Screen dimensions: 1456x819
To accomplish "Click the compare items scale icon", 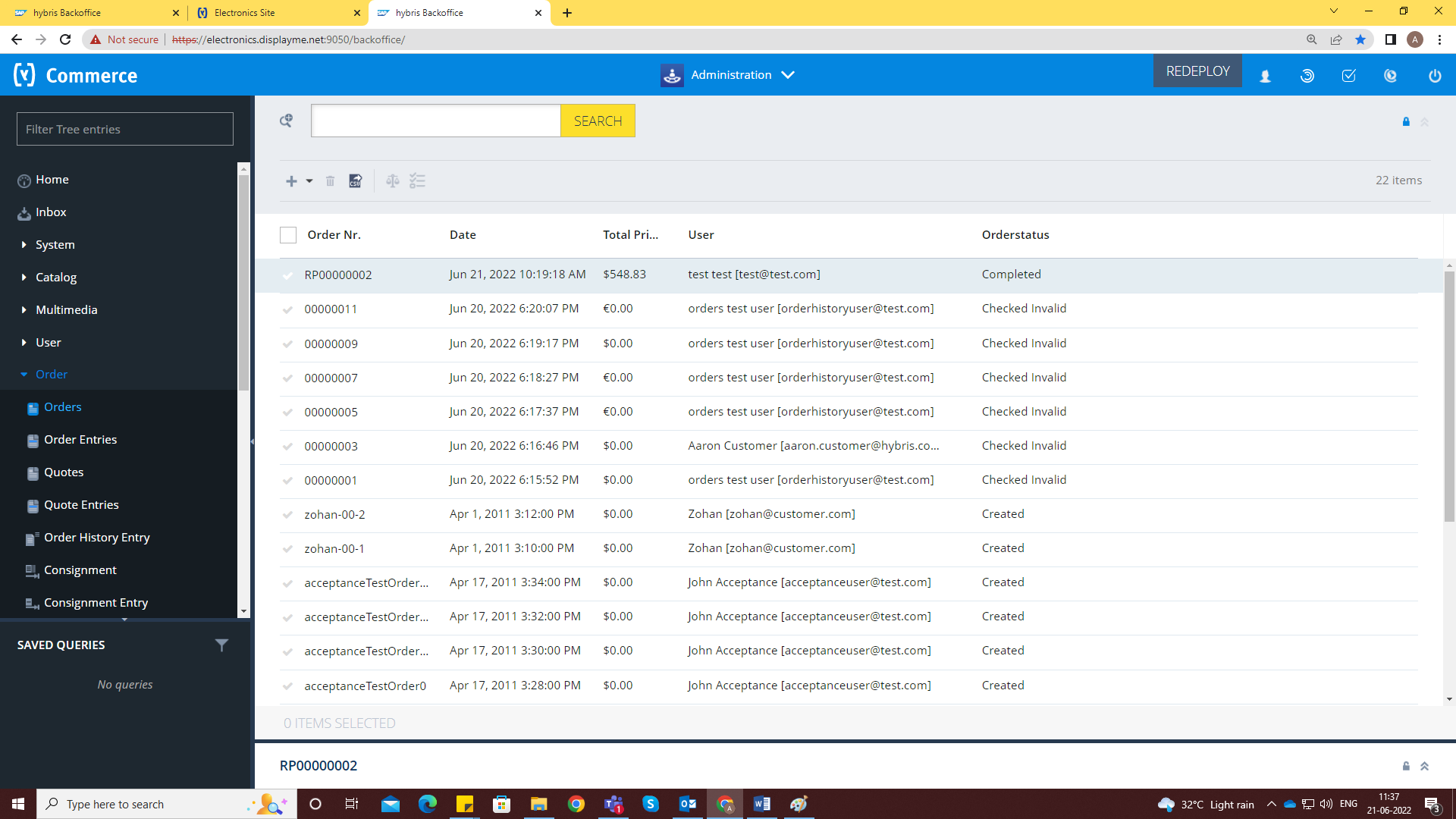I will coord(392,181).
